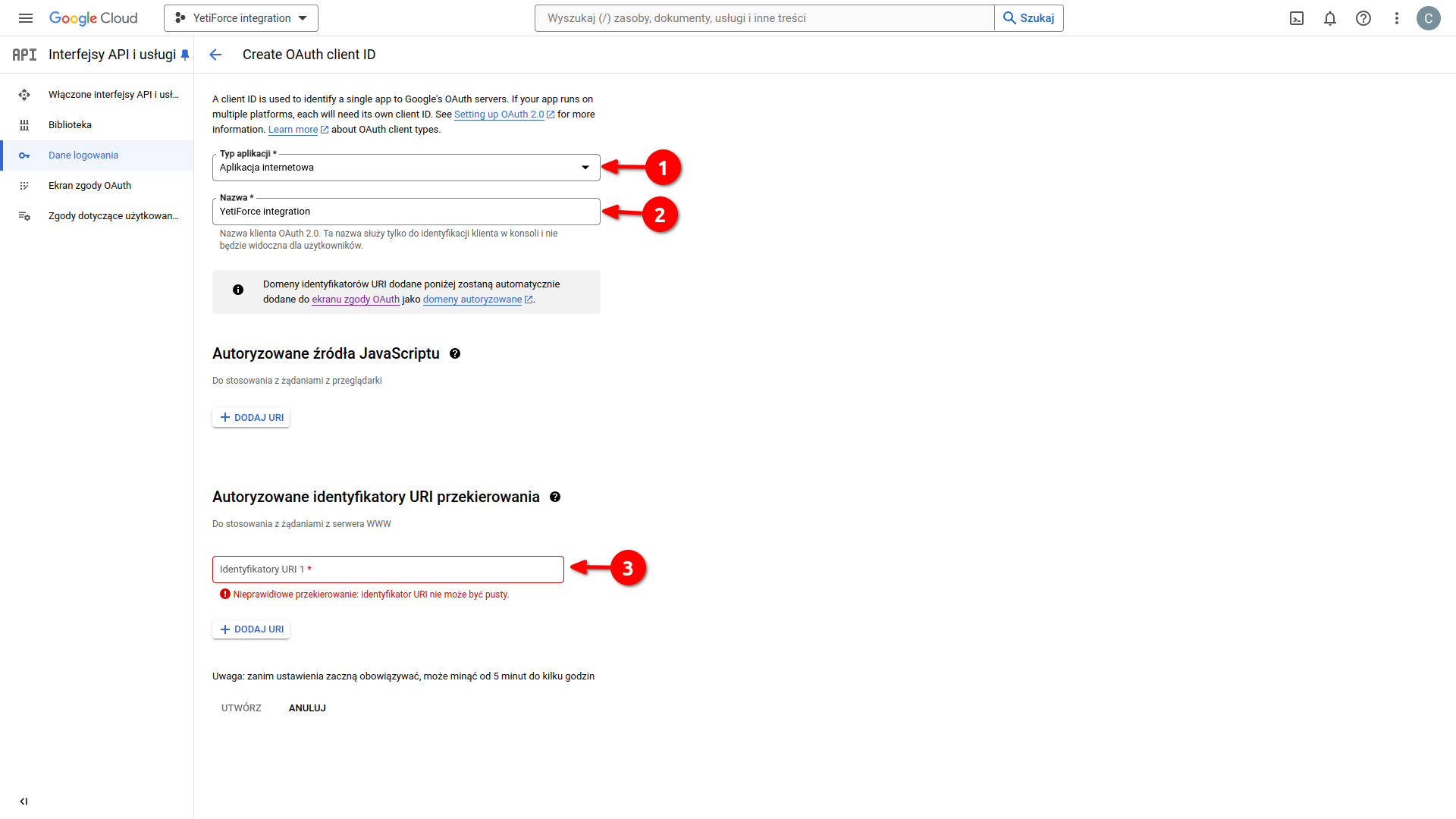The width and height of the screenshot is (1456, 819).
Task: Click the Google Cloud logo
Action: pyautogui.click(x=93, y=18)
